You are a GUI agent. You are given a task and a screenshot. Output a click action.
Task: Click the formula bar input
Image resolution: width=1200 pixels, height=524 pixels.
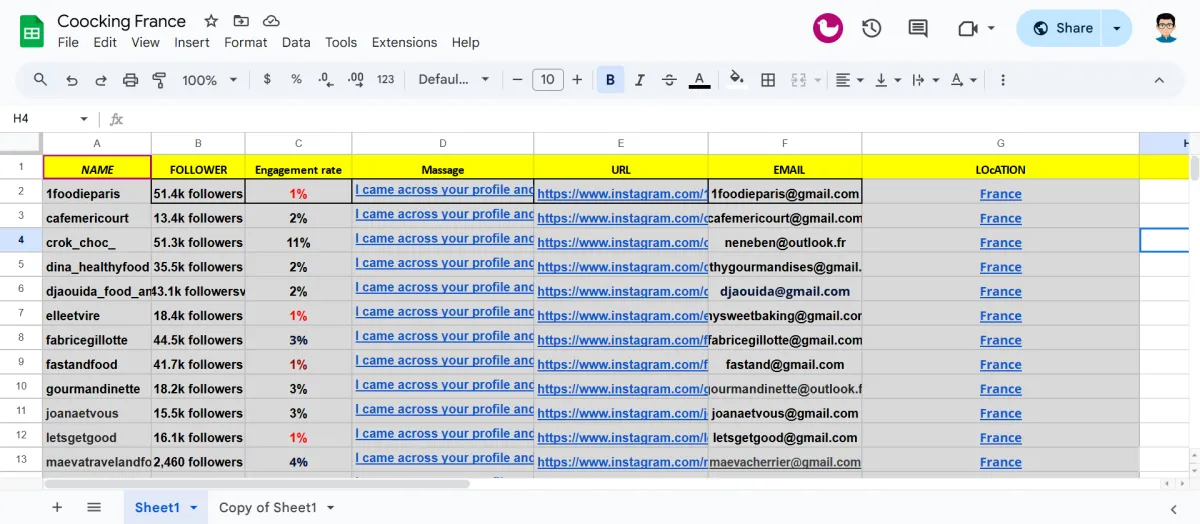click(x=660, y=119)
